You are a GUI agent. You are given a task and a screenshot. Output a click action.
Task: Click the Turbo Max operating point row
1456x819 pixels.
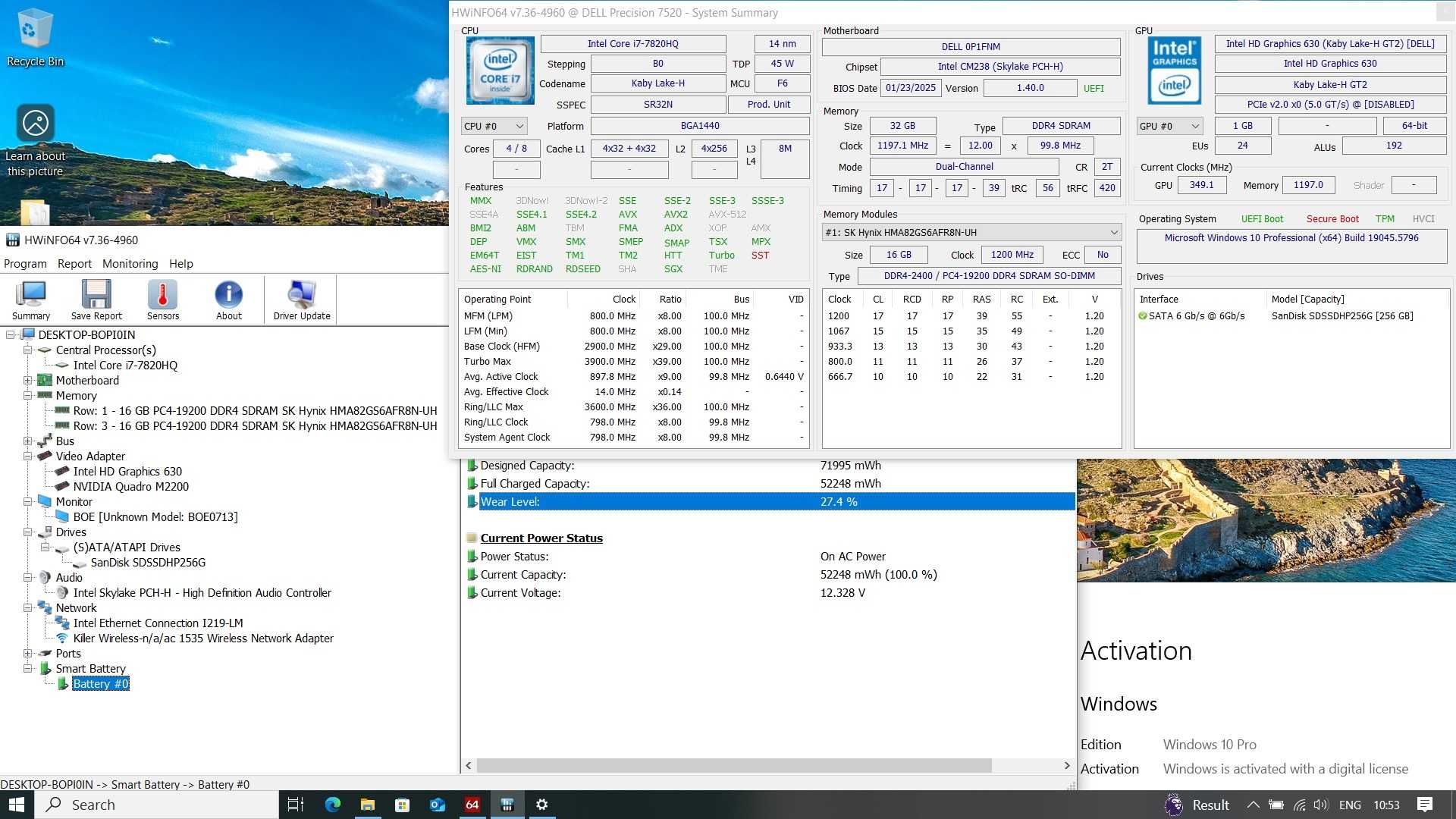pos(633,361)
